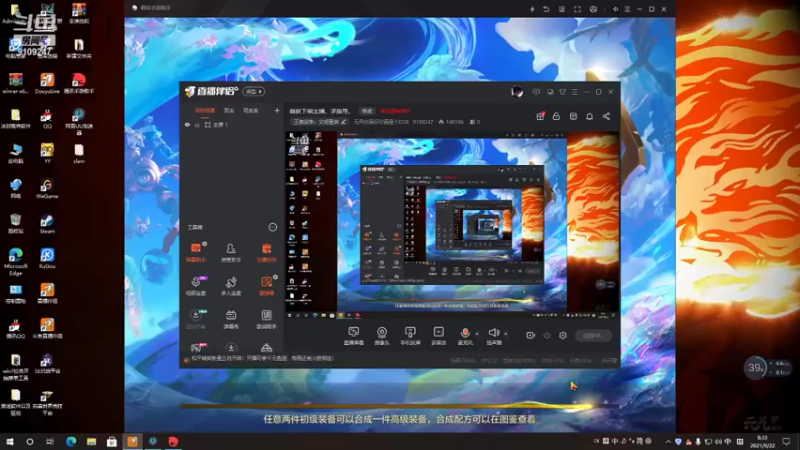Viewport: 800px width, 450px height.
Task: Open Steam desktop shortcut
Action: coord(47,224)
